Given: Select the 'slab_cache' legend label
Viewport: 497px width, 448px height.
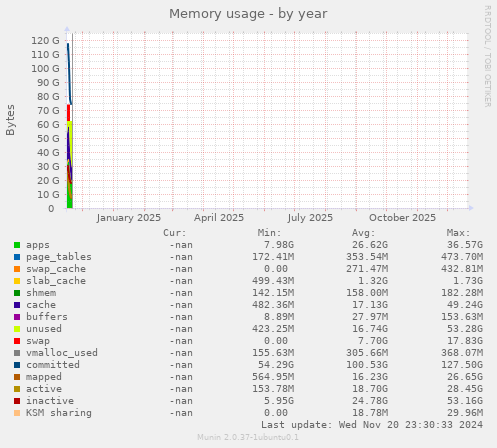Looking at the screenshot, I should point(56,281).
